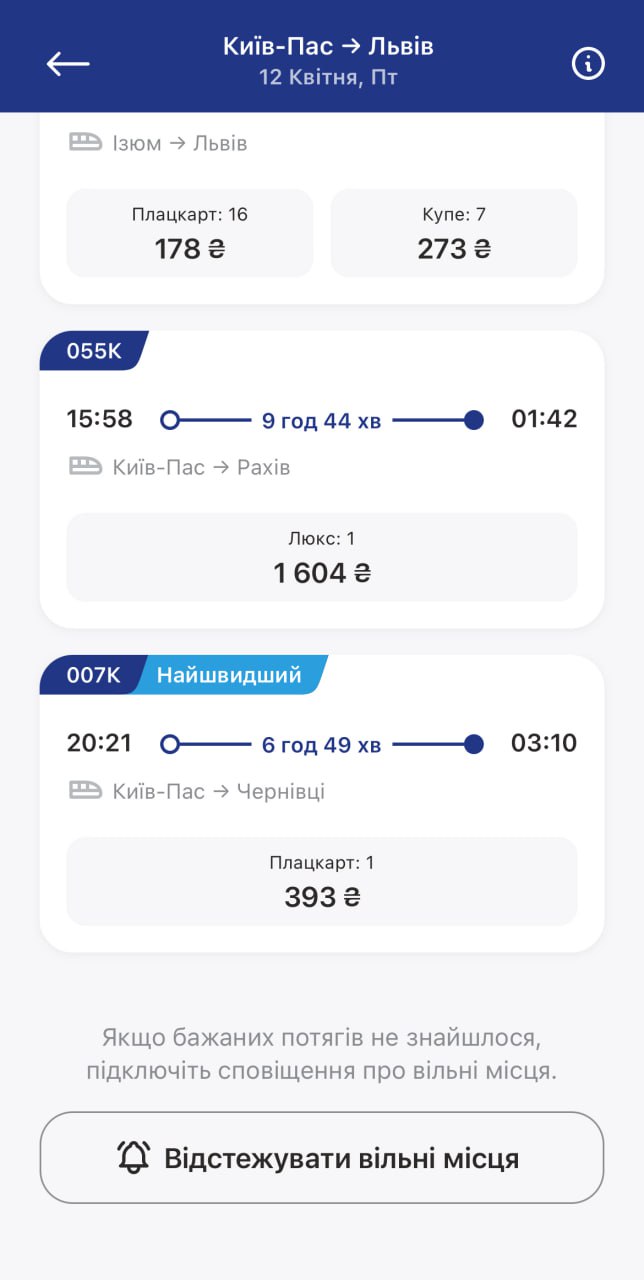Screen dimensions: 644x1280
Task: Select Купе 273 ₴ ticket option
Action: pos(454,233)
